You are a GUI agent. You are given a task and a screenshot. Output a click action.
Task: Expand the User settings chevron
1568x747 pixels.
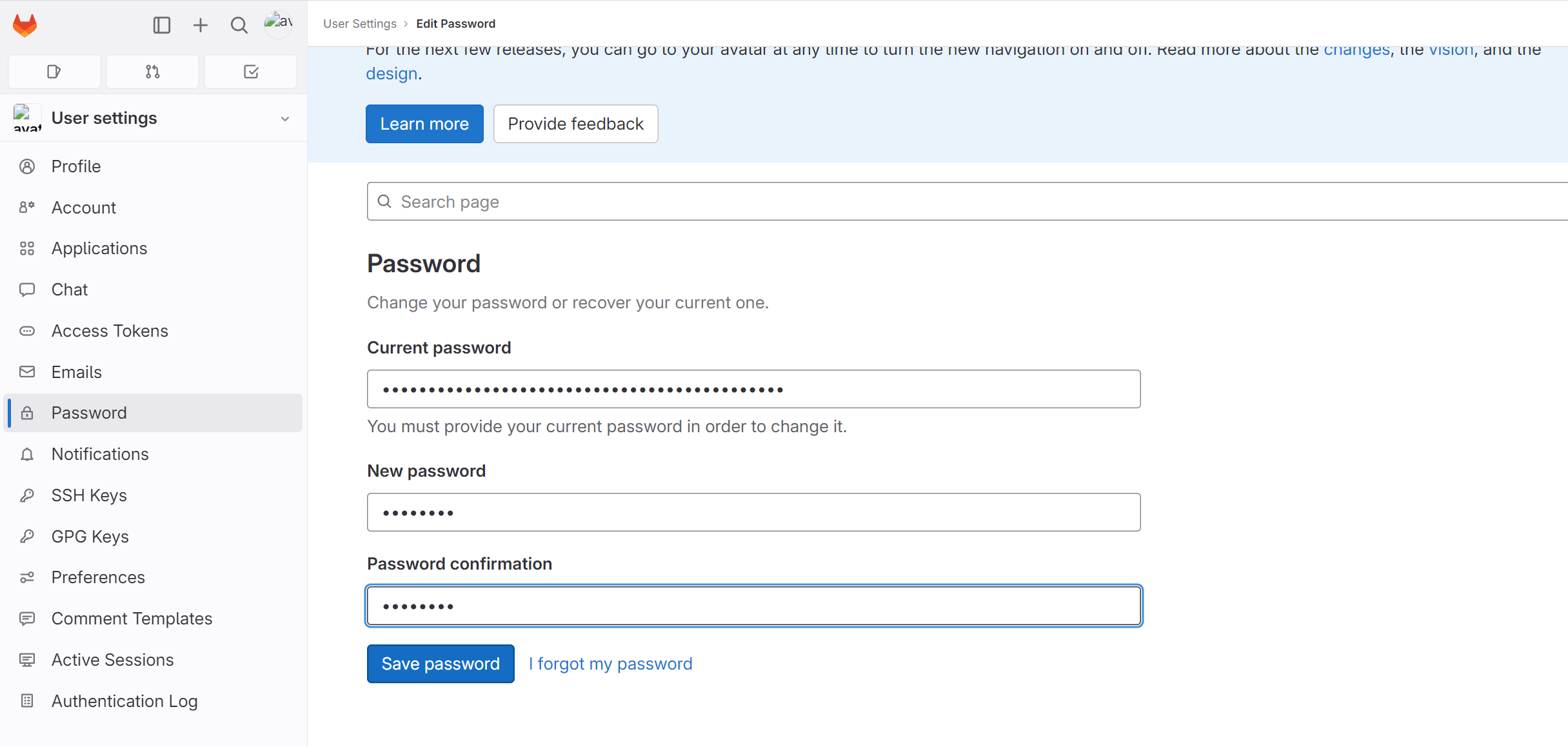pos(285,119)
